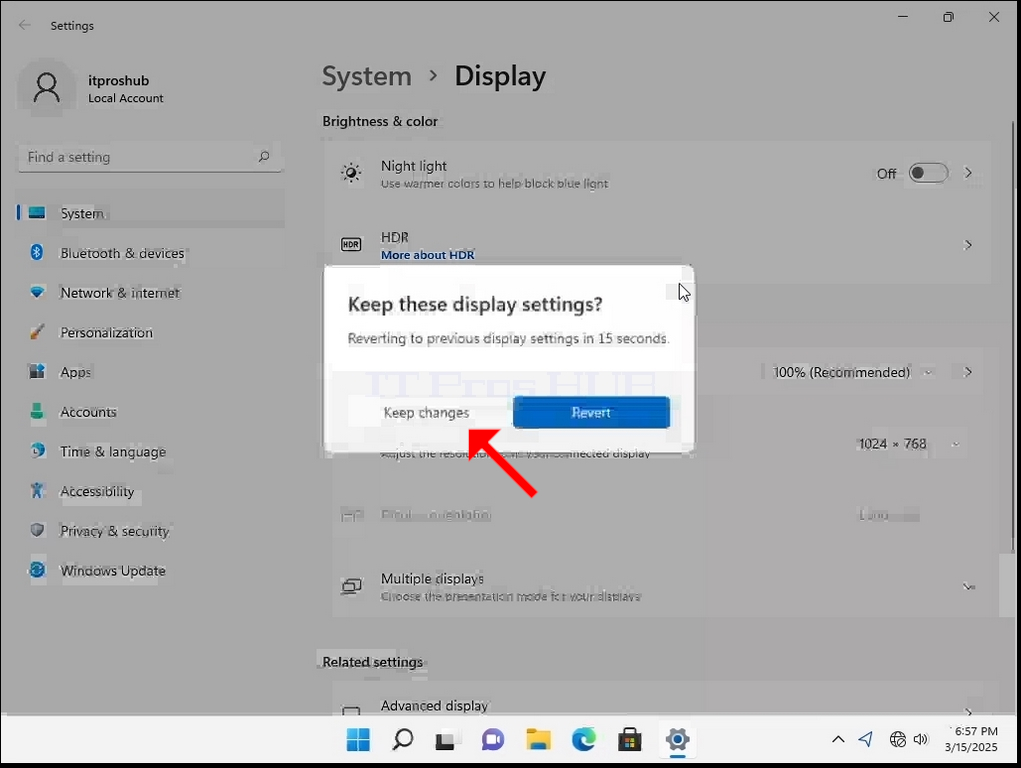The height and width of the screenshot is (768, 1021).
Task: Toggle the Night light switch
Action: pyautogui.click(x=928, y=173)
